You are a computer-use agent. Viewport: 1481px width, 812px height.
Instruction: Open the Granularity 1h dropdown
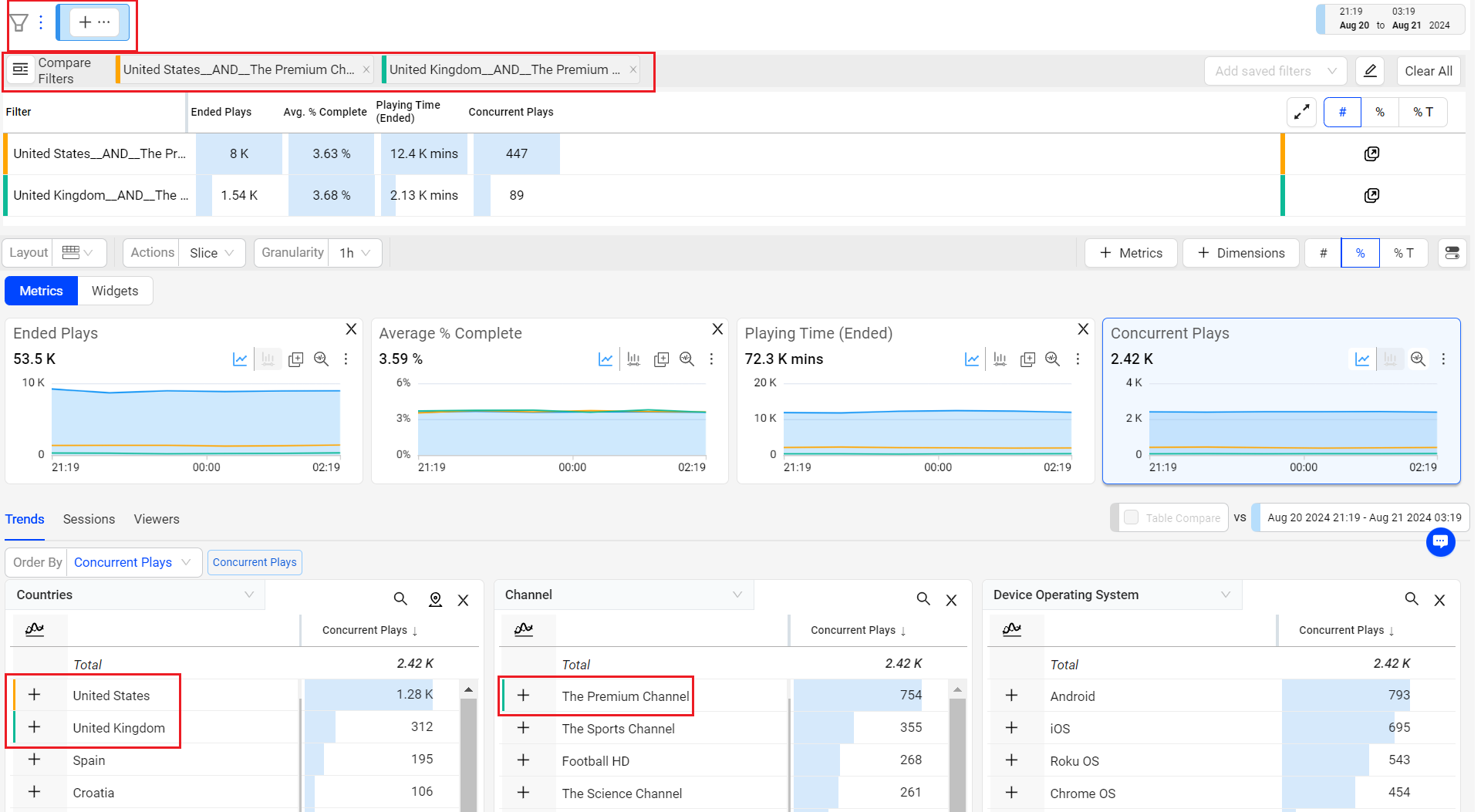pos(355,253)
